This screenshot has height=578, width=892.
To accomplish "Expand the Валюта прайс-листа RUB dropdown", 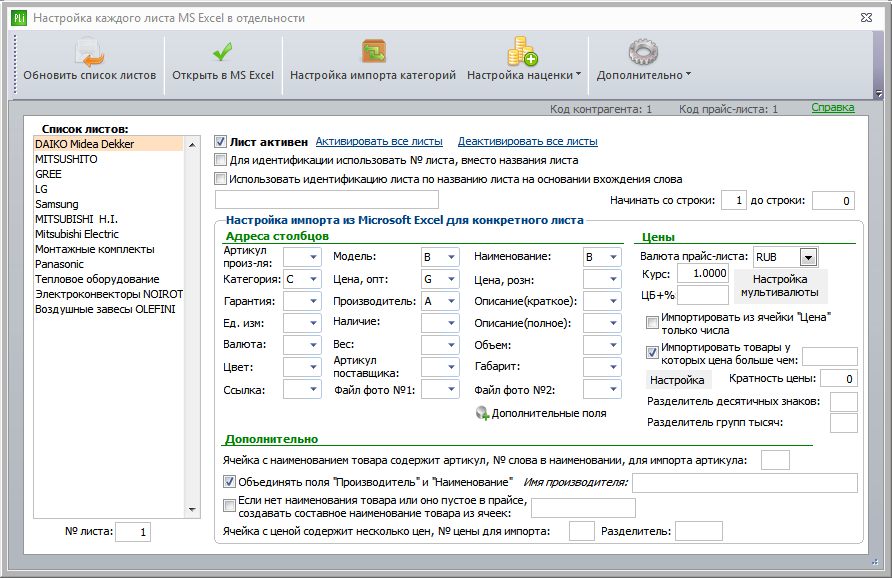I will point(808,257).
